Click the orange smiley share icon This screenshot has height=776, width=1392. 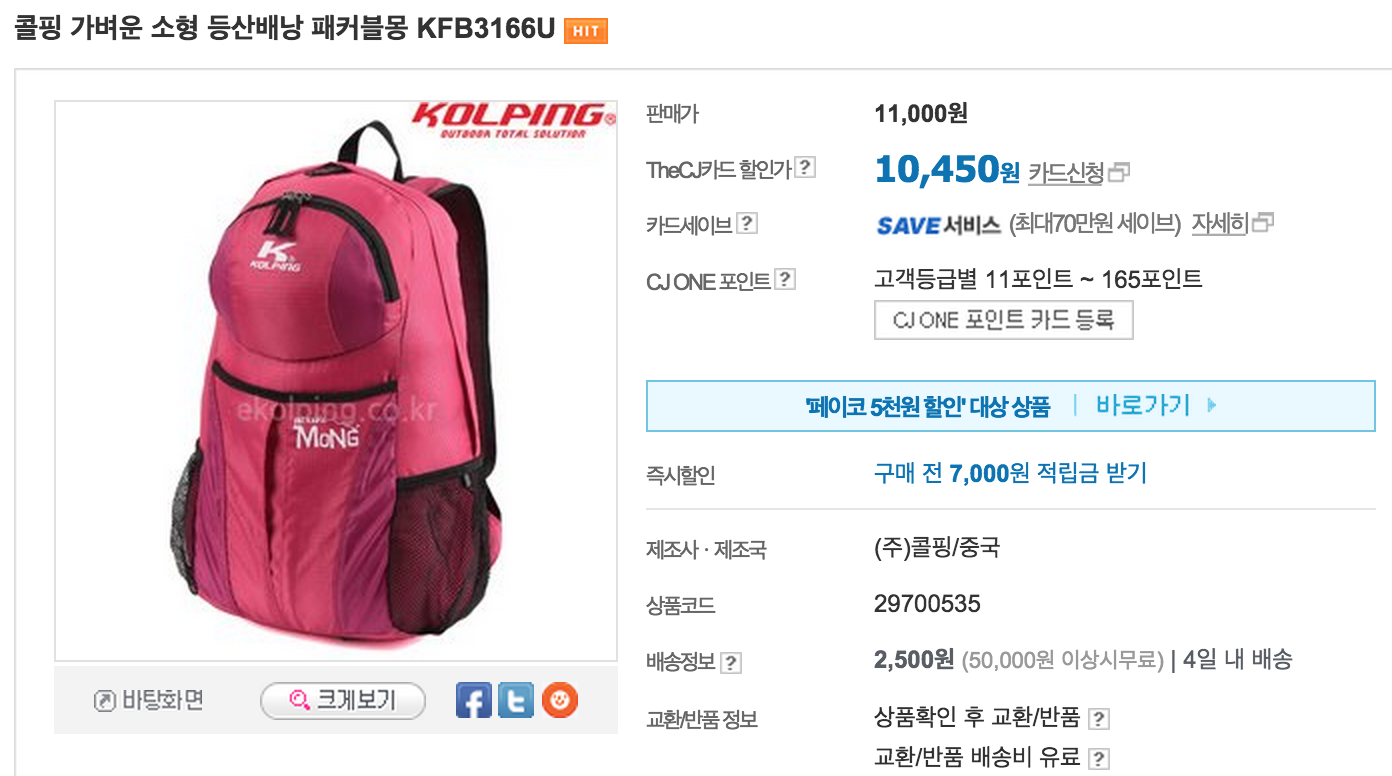tap(560, 700)
